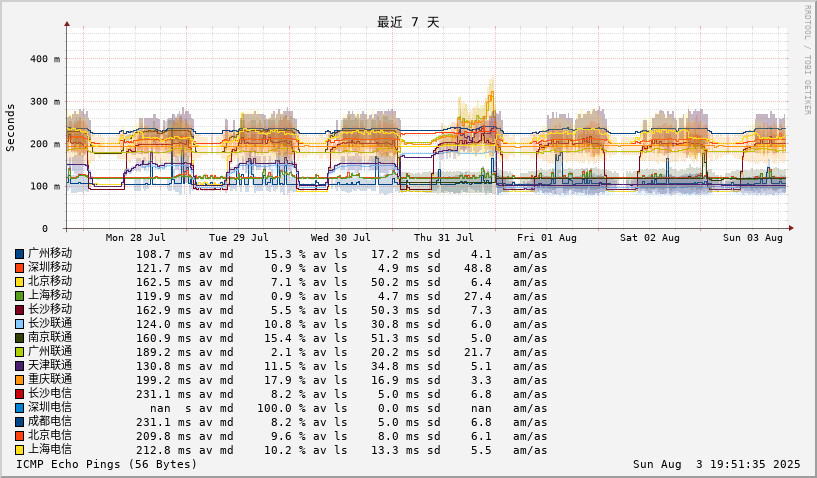This screenshot has width=817, height=478.
Task: Click the 北京电信 legend swatch
Action: 19,437
